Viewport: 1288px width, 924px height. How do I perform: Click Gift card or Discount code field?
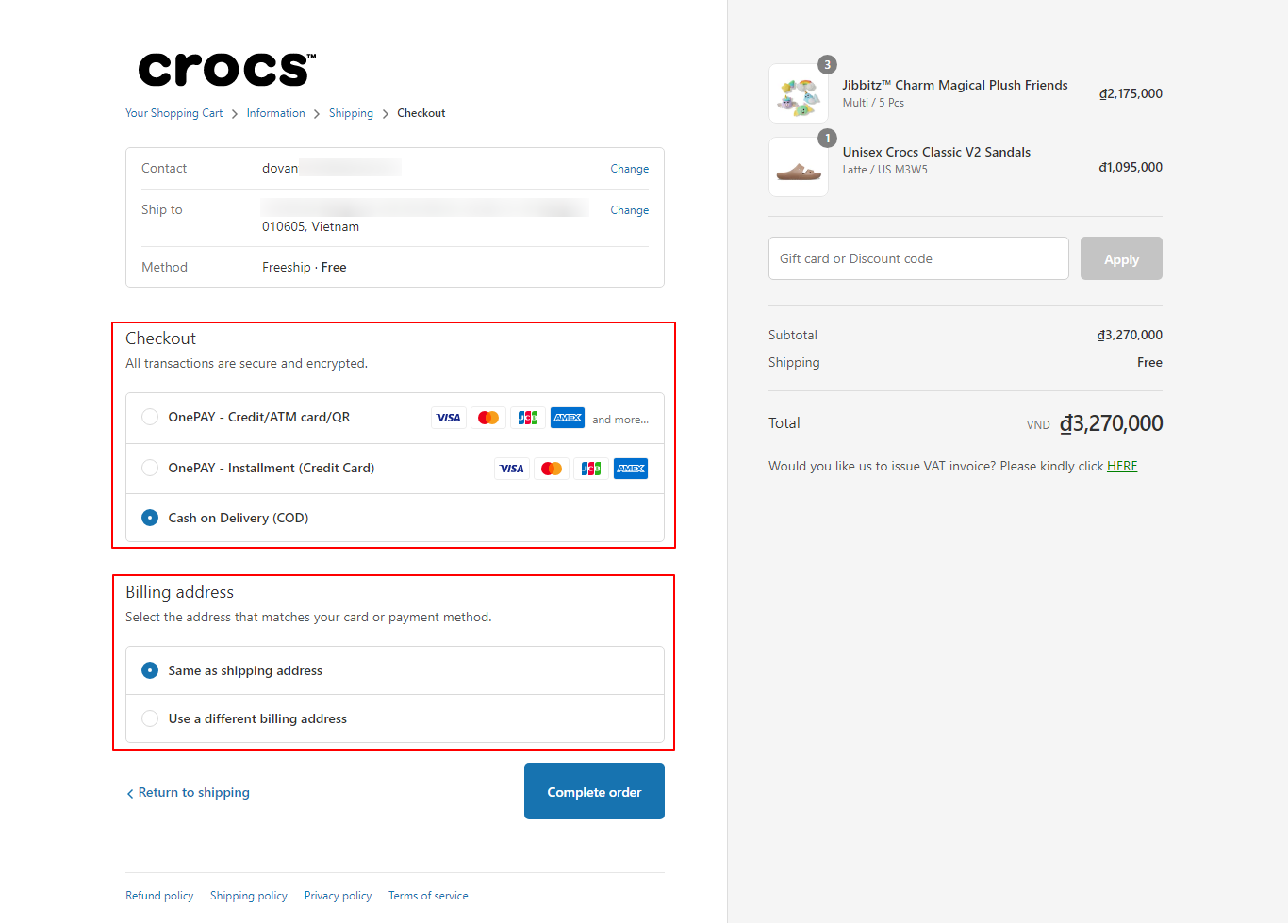tap(918, 258)
